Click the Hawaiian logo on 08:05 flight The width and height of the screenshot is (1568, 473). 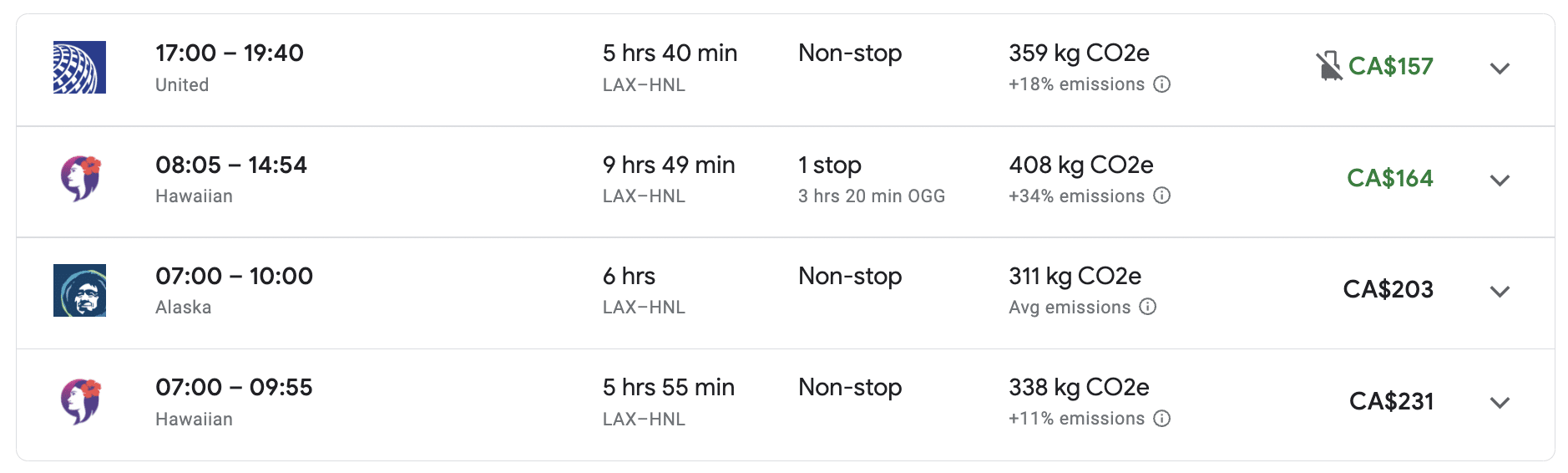80,178
